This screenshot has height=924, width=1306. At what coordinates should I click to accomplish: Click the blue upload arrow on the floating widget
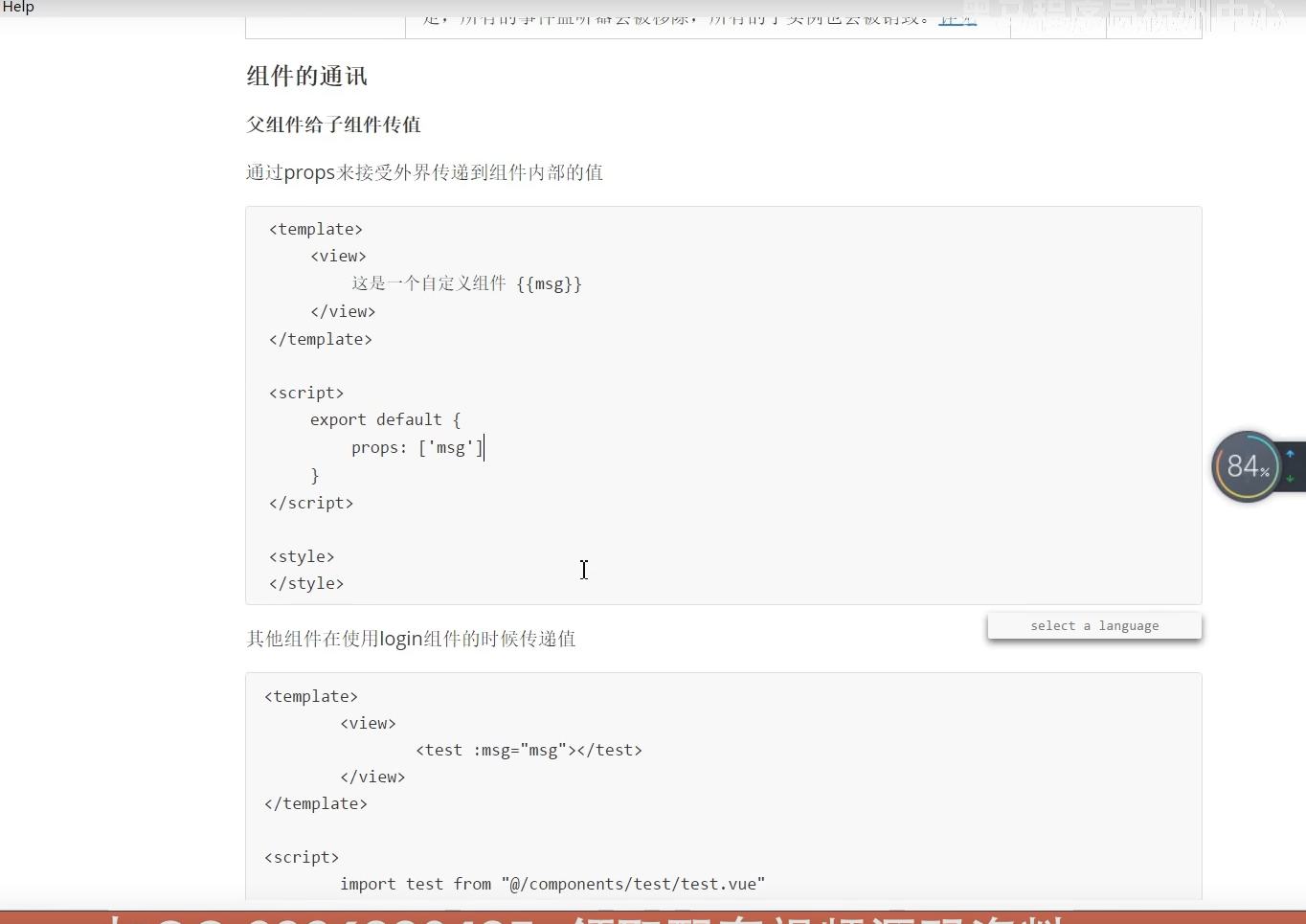1290,454
